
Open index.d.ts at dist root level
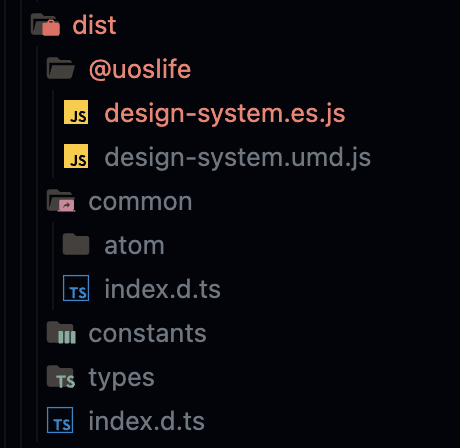146,421
